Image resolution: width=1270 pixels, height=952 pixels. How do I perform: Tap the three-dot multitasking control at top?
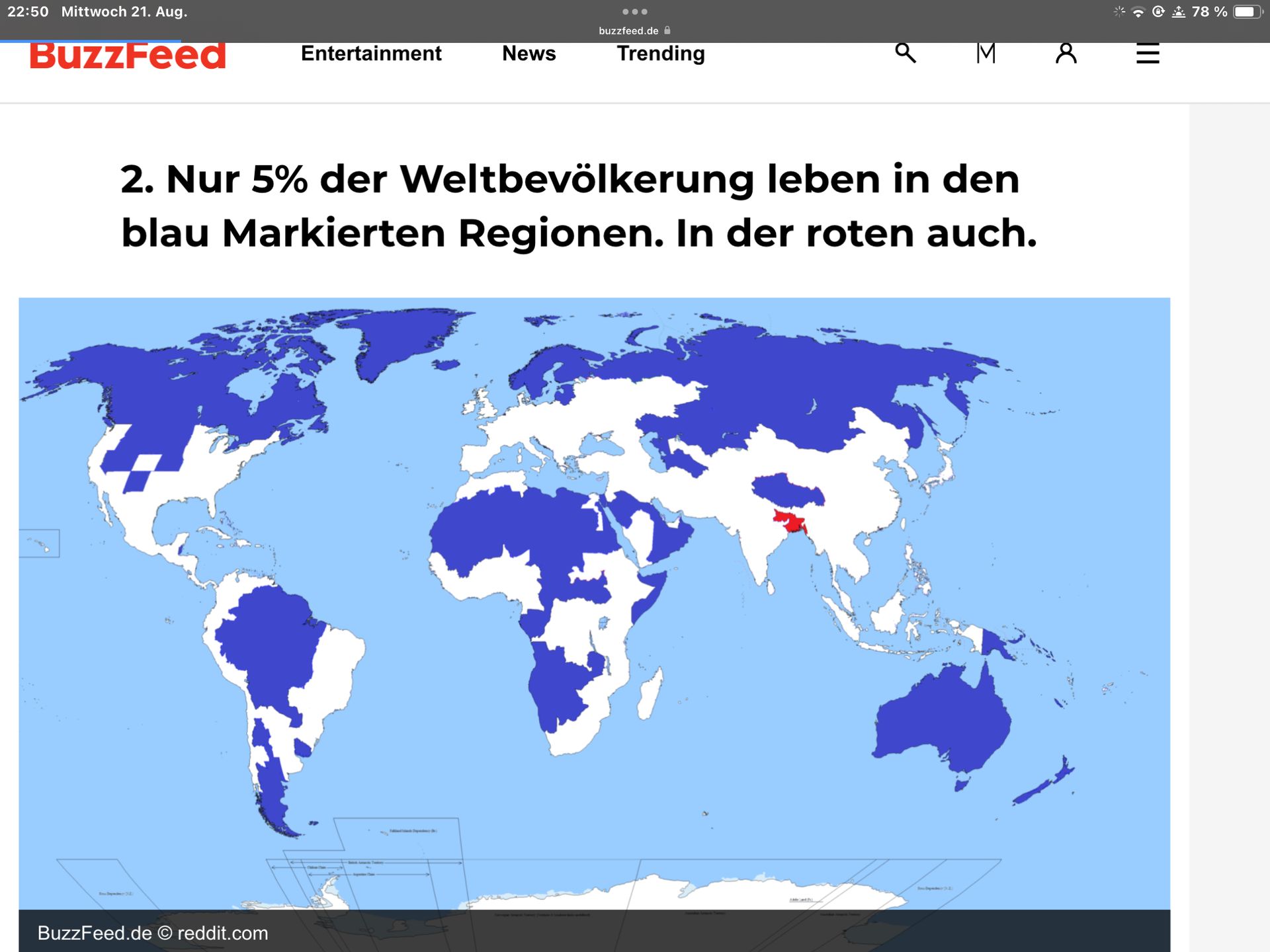click(x=634, y=11)
